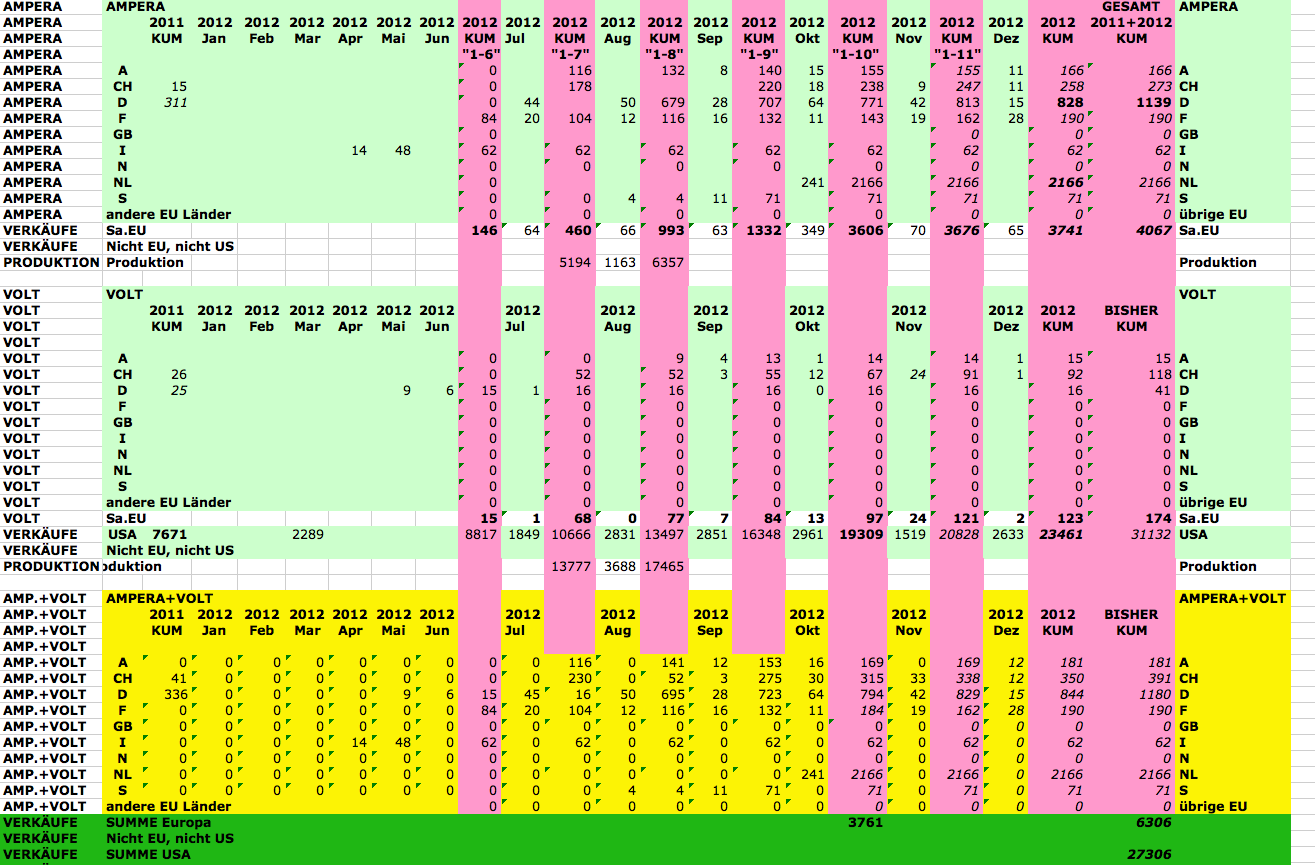Click the Ampera Germany total 1139
This screenshot has width=1315, height=865.
tap(1150, 102)
